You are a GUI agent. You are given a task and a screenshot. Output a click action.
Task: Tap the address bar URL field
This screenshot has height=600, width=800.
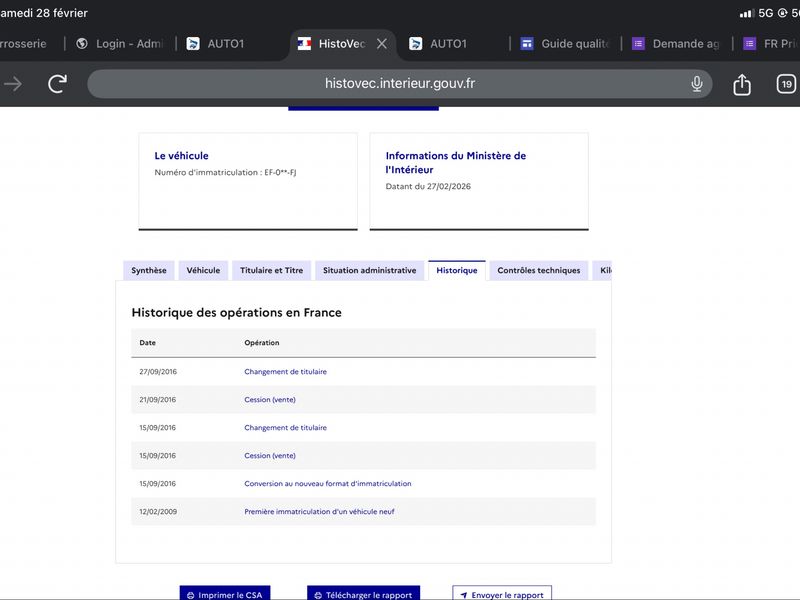(x=400, y=84)
